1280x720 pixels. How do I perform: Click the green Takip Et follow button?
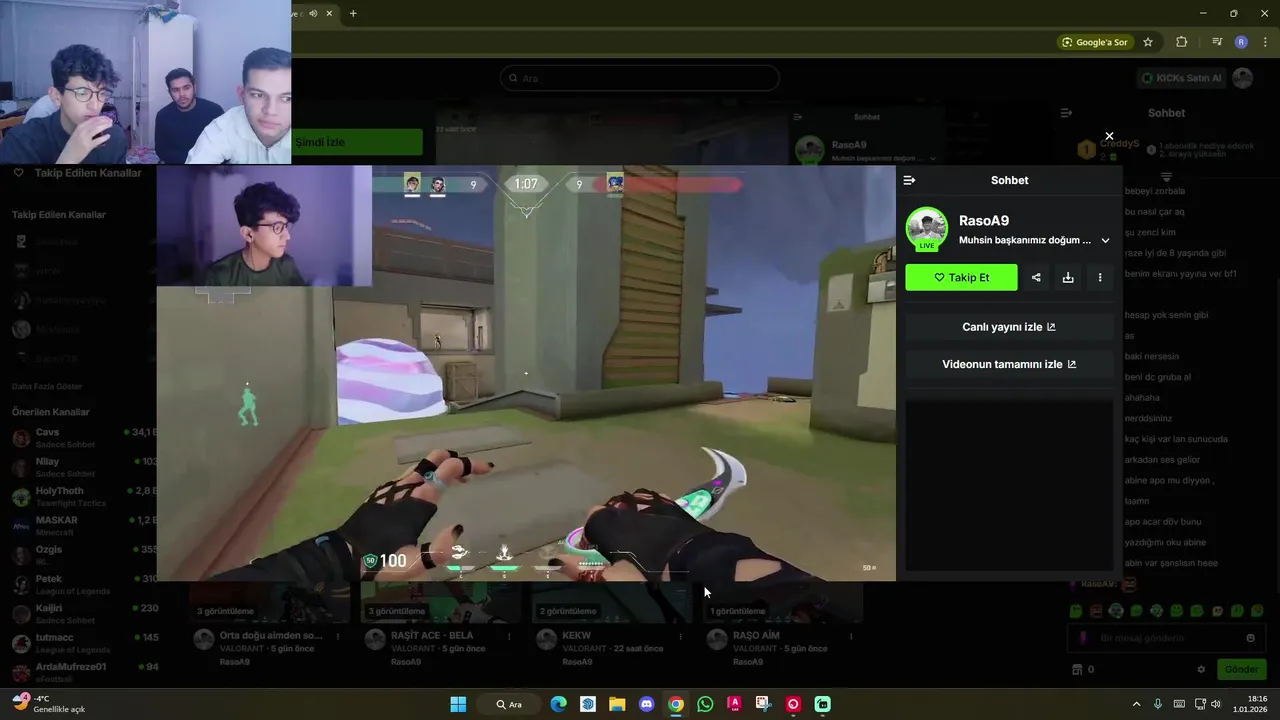961,278
